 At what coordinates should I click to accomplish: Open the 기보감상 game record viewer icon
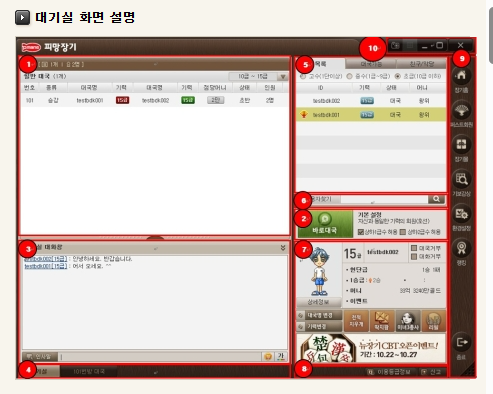[461, 179]
